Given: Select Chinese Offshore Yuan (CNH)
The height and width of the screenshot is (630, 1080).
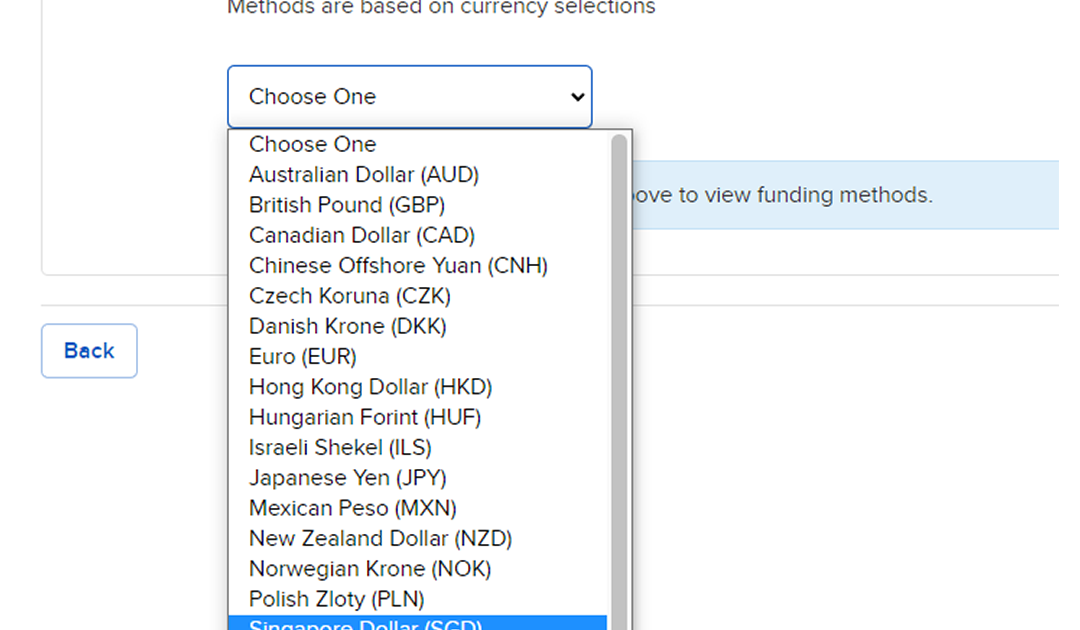Looking at the screenshot, I should coord(398,266).
